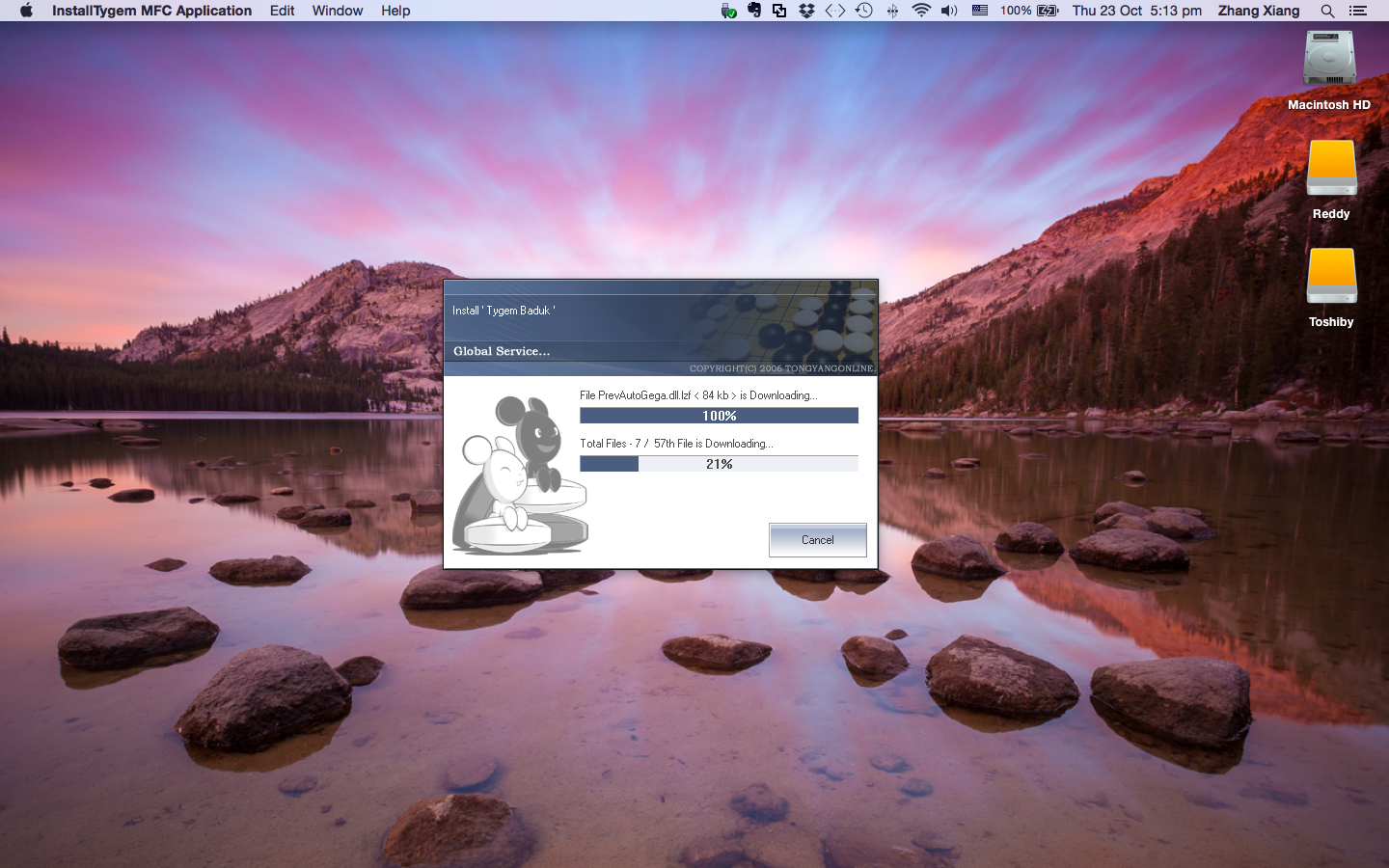Open Evernote from the menu bar
This screenshot has width=1389, height=868.
click(753, 11)
